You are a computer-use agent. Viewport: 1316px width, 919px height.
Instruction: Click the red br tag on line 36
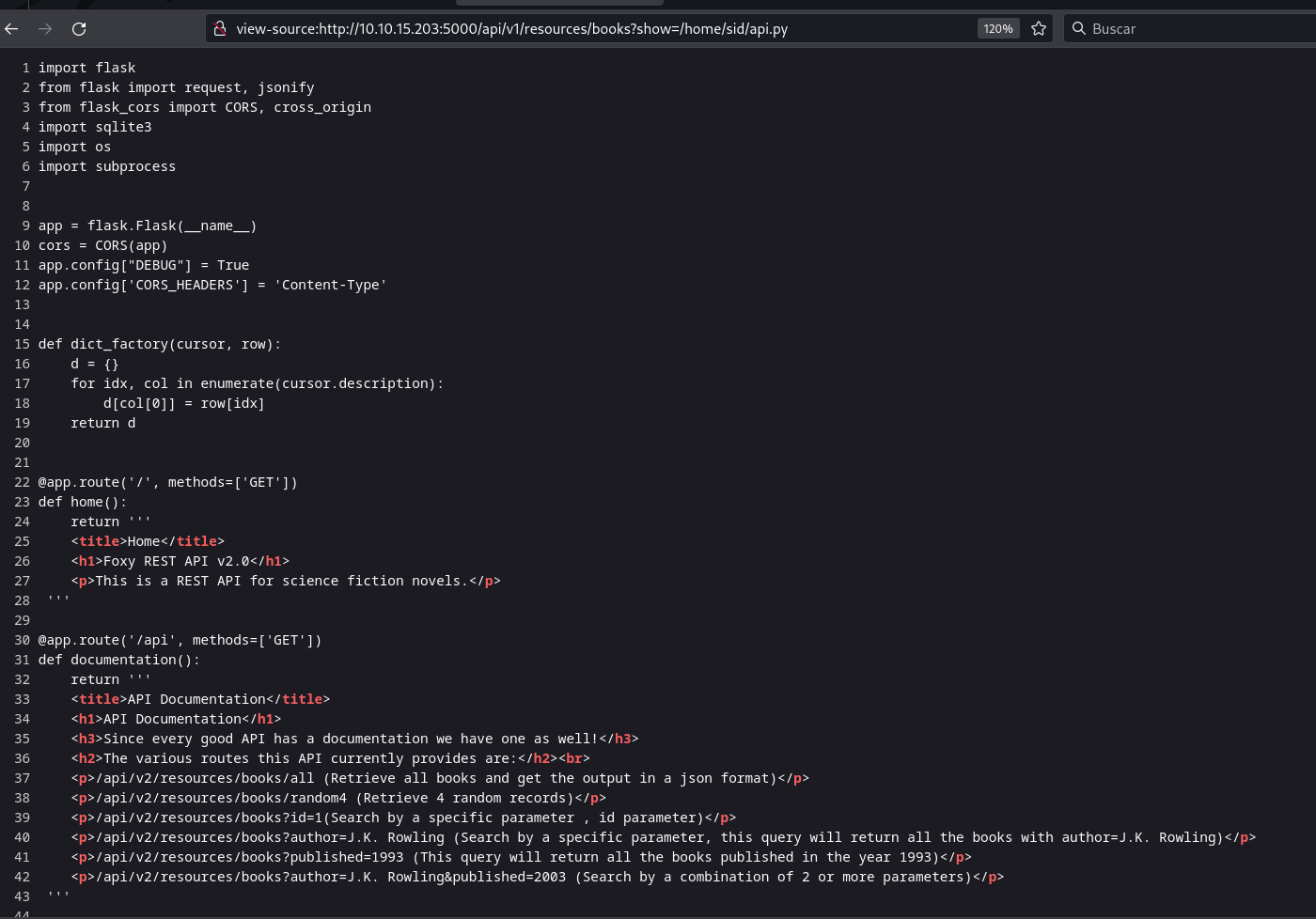coord(574,759)
